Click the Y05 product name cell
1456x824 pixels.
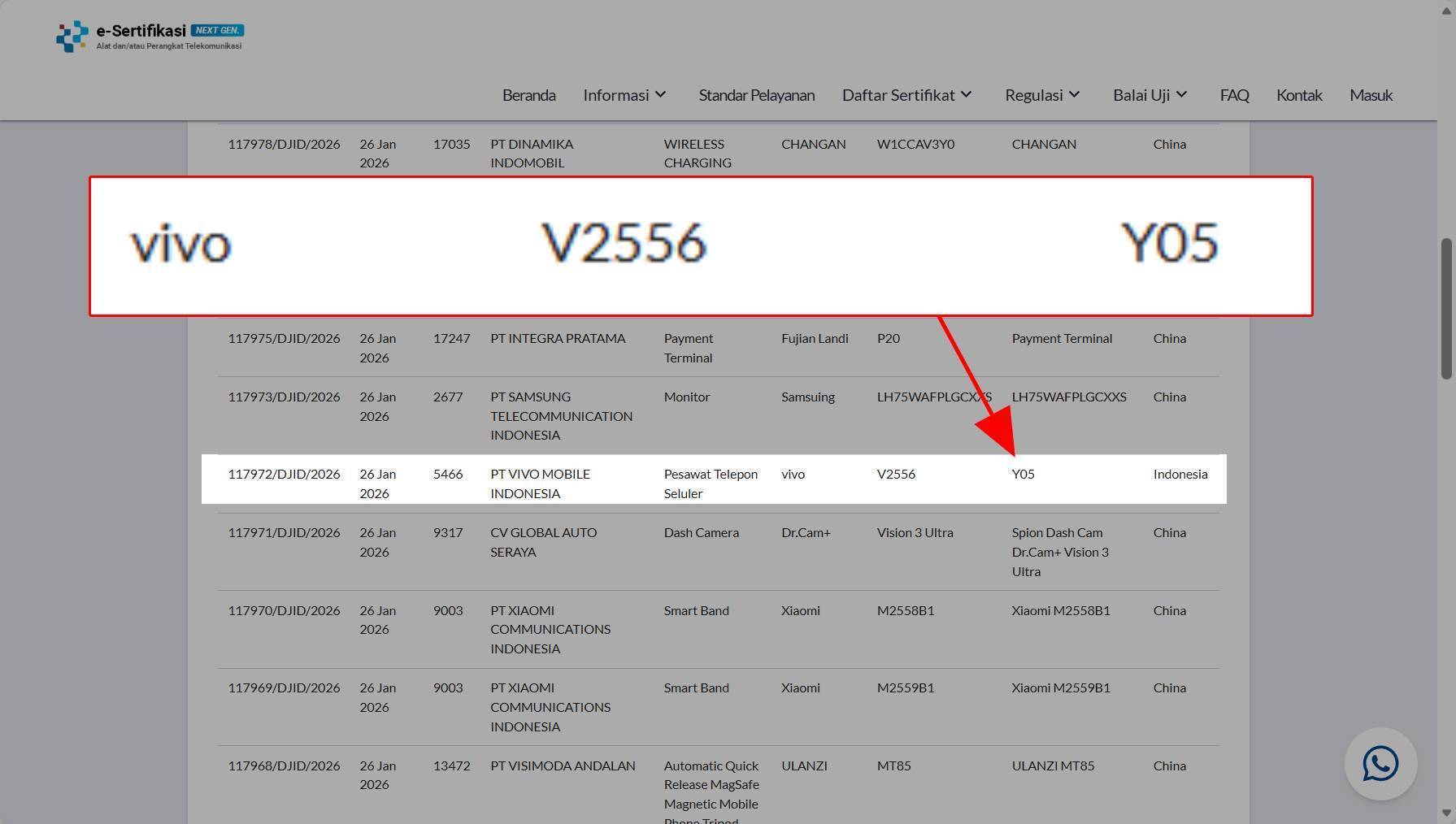(x=1023, y=474)
